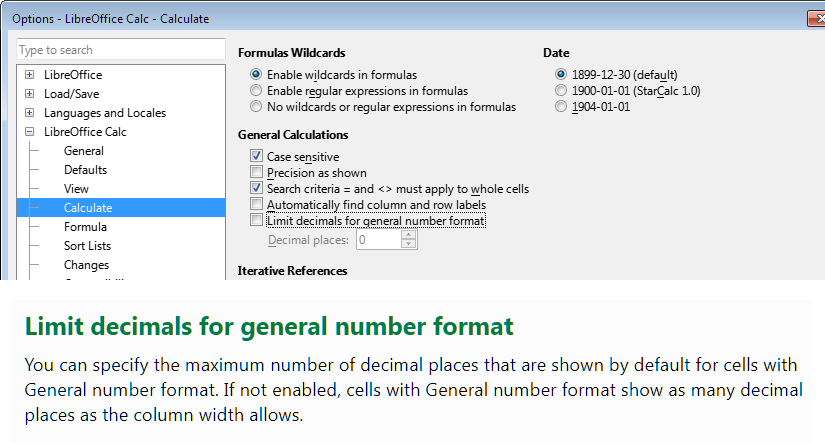825x443 pixels.
Task: Enable Precision as shown checkbox
Action: [x=256, y=172]
